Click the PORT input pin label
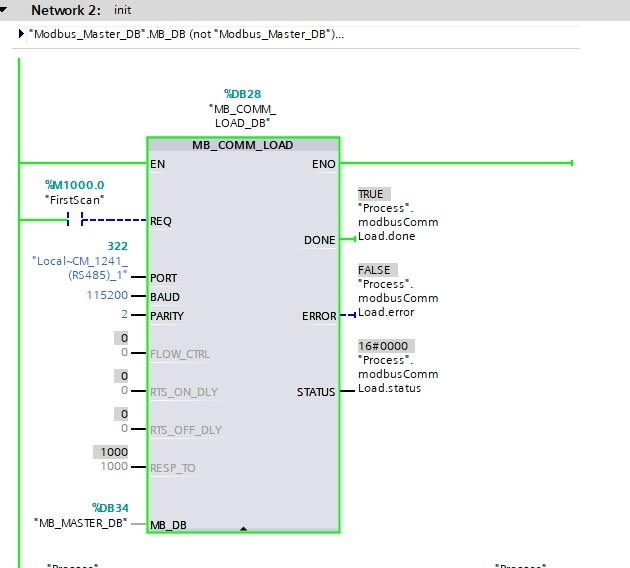 [164, 278]
